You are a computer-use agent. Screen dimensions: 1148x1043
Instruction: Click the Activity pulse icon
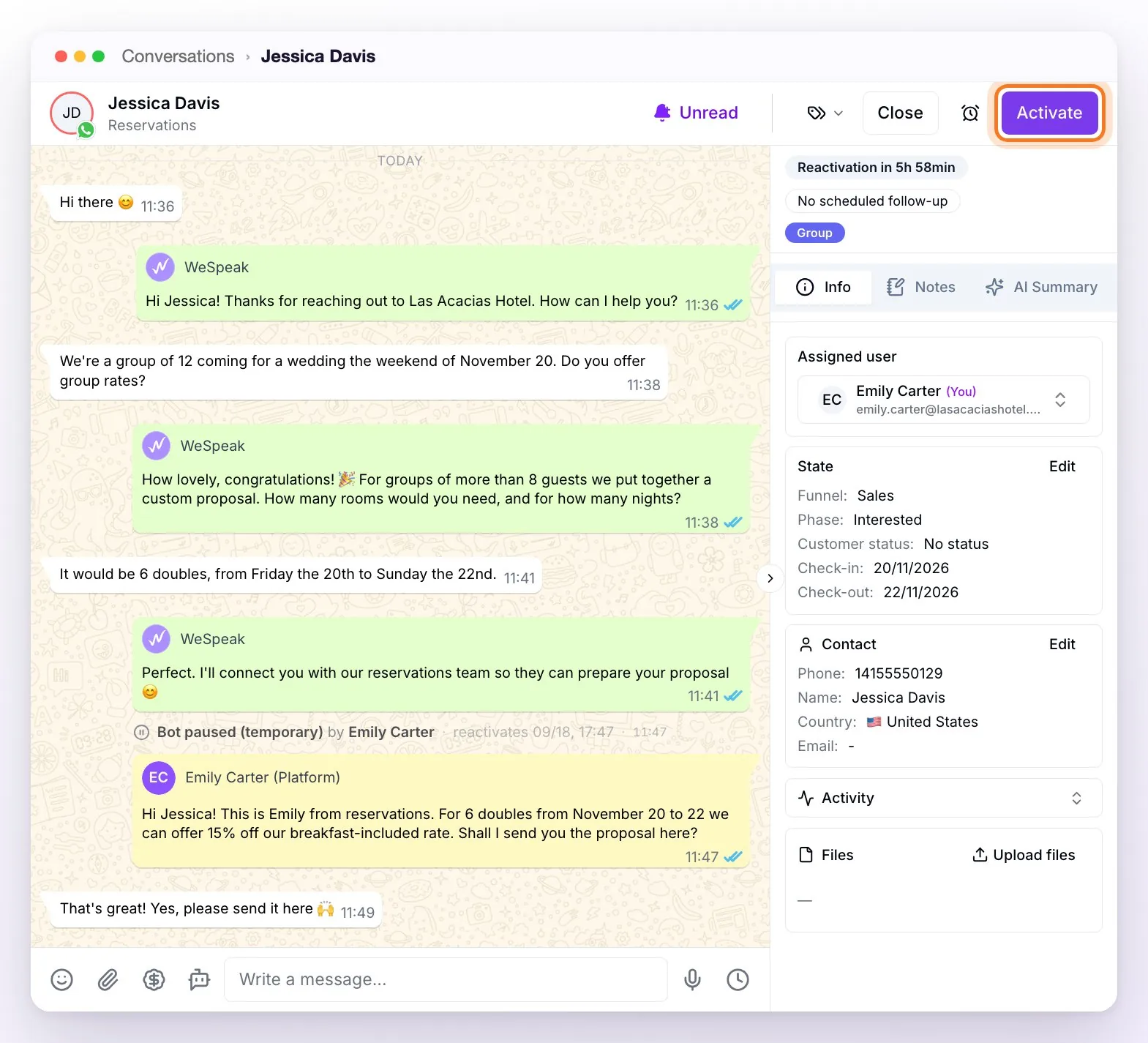[806, 798]
